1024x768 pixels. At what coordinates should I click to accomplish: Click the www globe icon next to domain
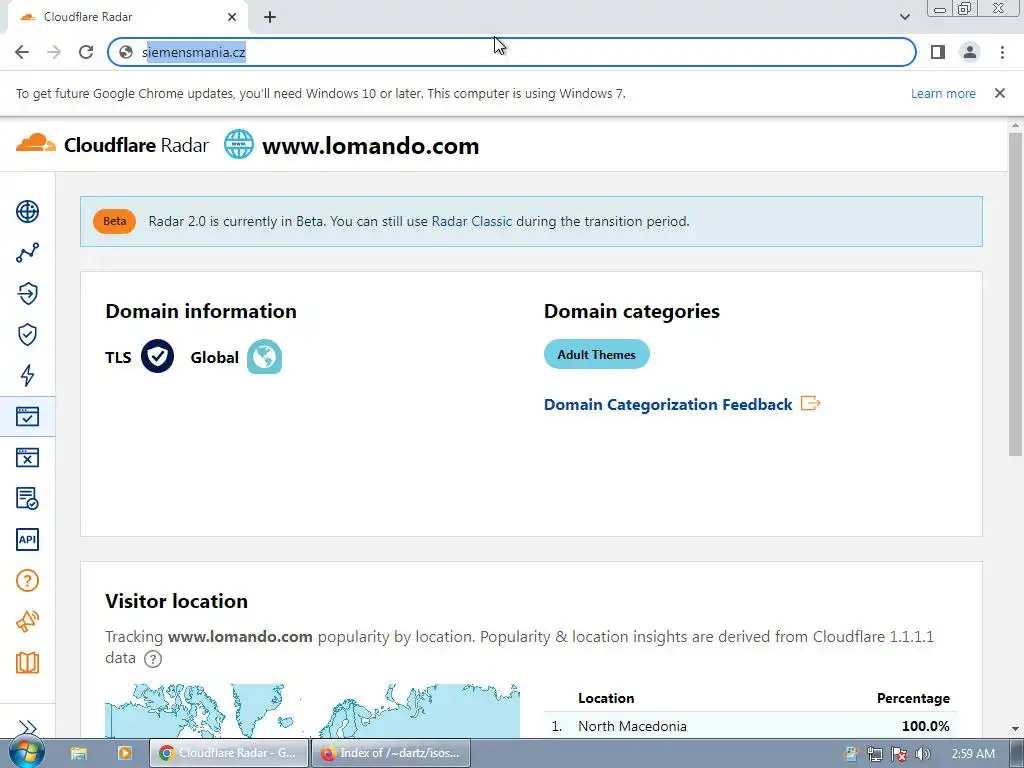coord(239,144)
